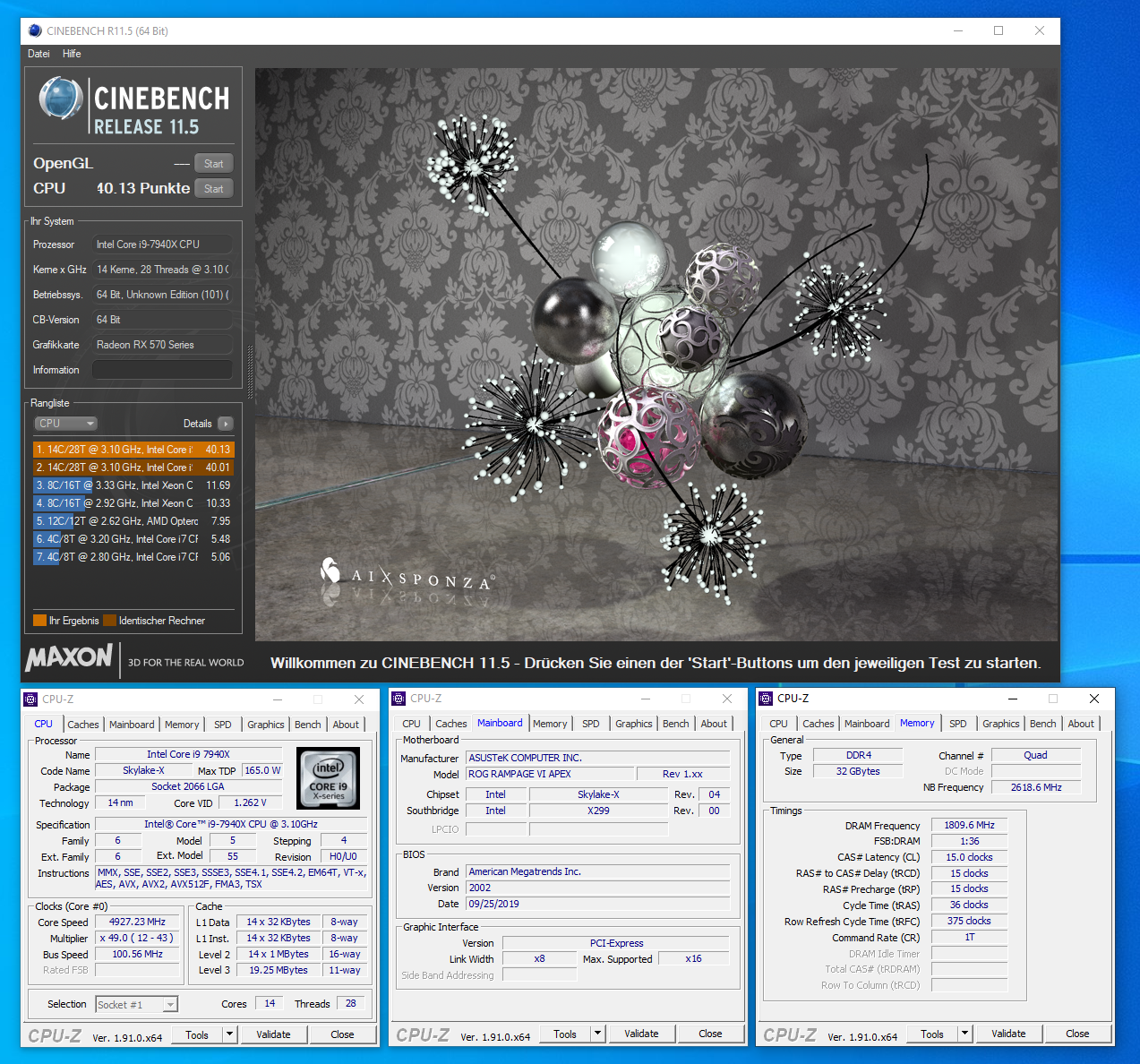The image size is (1140, 1064).
Task: Open Graphics tab in the left CPU-Z window
Action: coord(266,725)
